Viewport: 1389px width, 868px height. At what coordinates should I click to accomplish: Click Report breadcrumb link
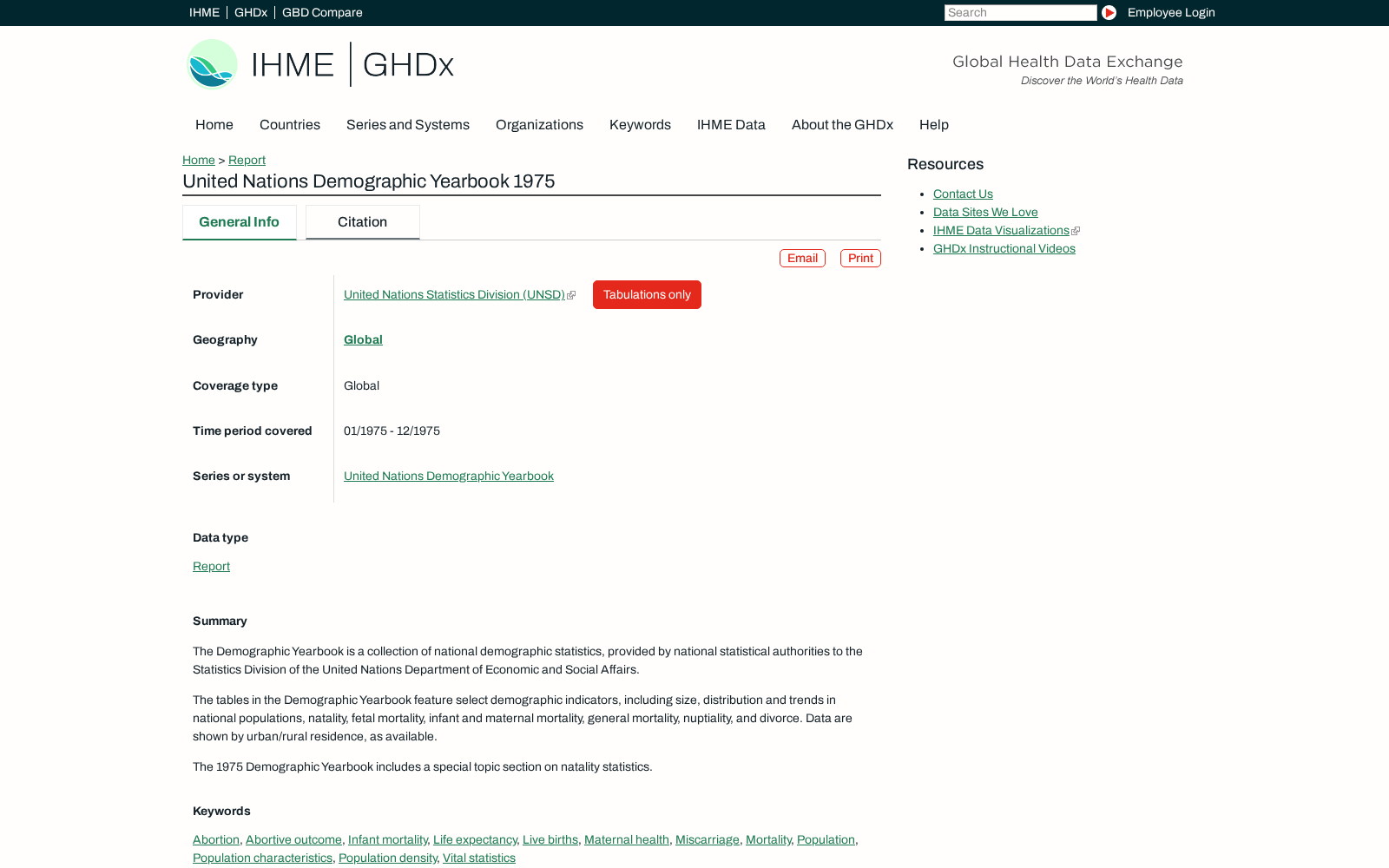point(247,160)
